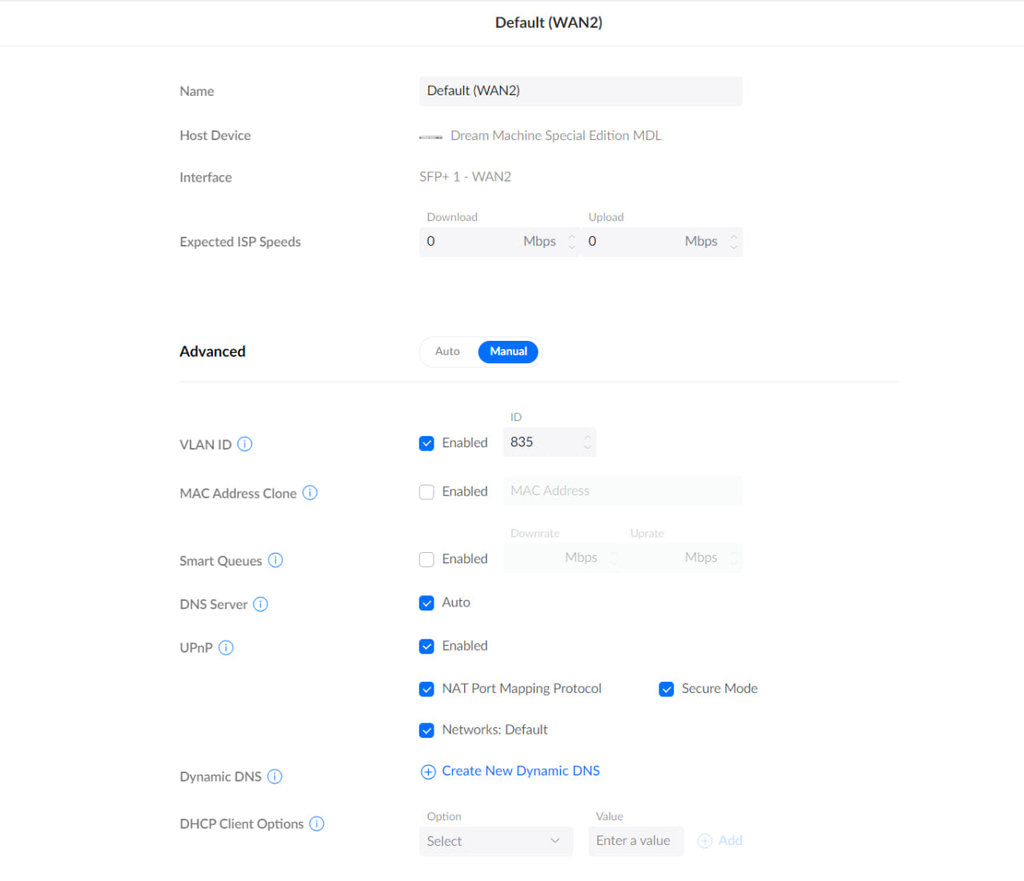
Task: Click the DHCP Client Options info icon
Action: [317, 824]
